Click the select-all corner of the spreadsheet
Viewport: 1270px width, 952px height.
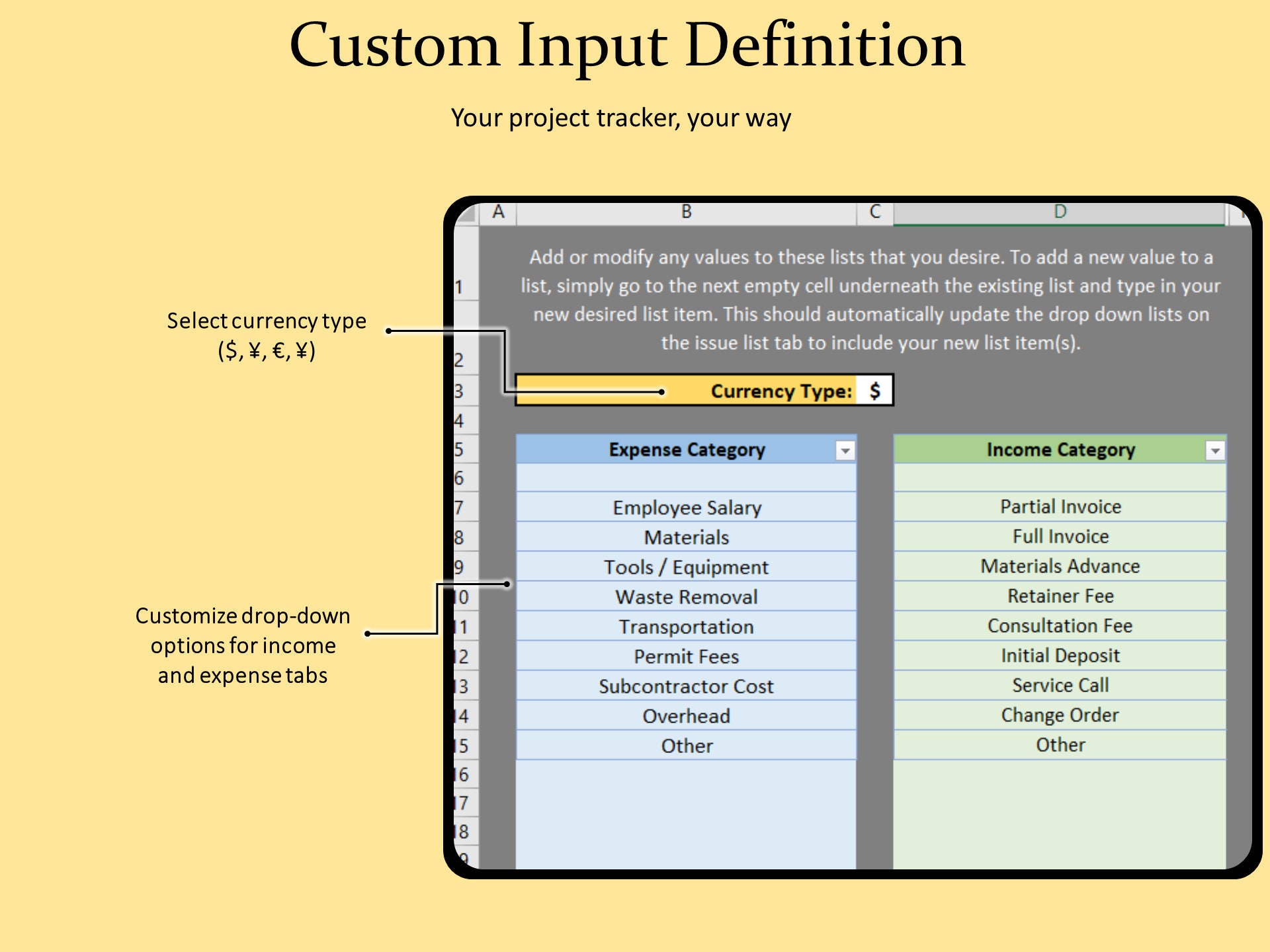coord(466,214)
